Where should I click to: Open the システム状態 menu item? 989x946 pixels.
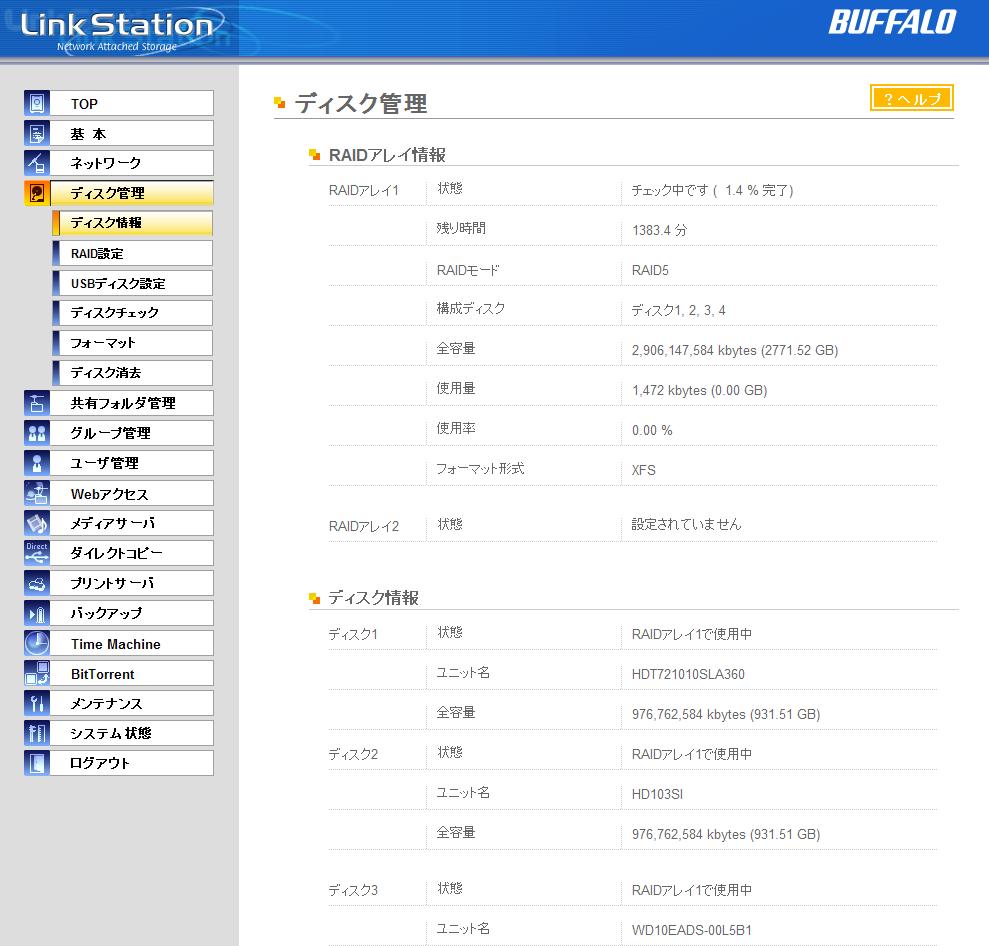[x=132, y=733]
